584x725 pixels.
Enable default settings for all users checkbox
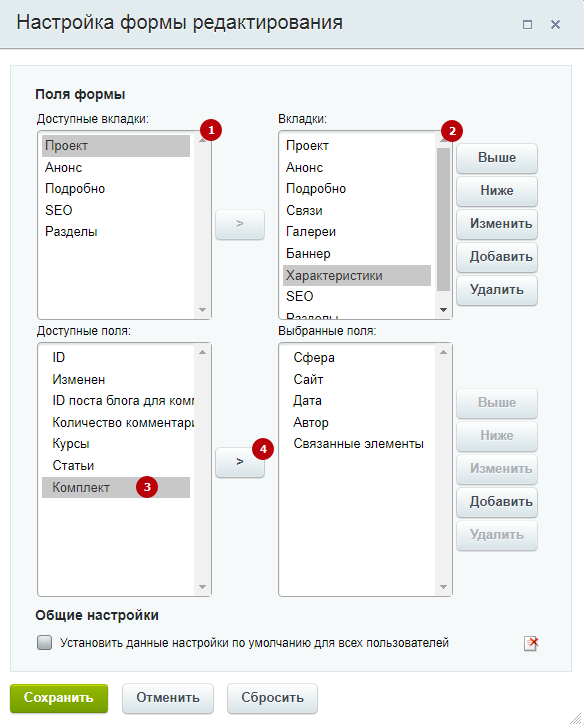(44, 643)
